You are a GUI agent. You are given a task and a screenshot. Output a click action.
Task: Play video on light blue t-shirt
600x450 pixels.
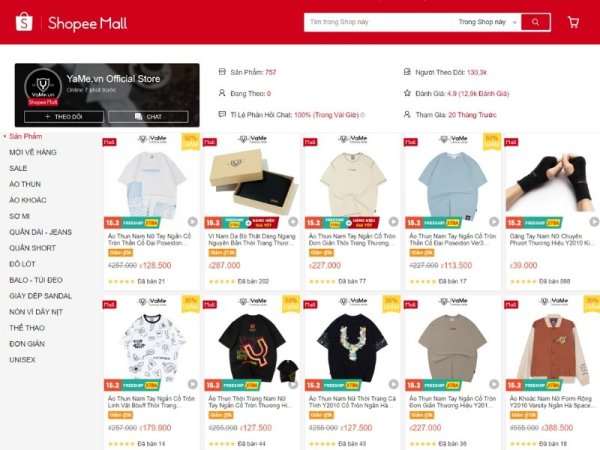pyautogui.click(x=494, y=222)
